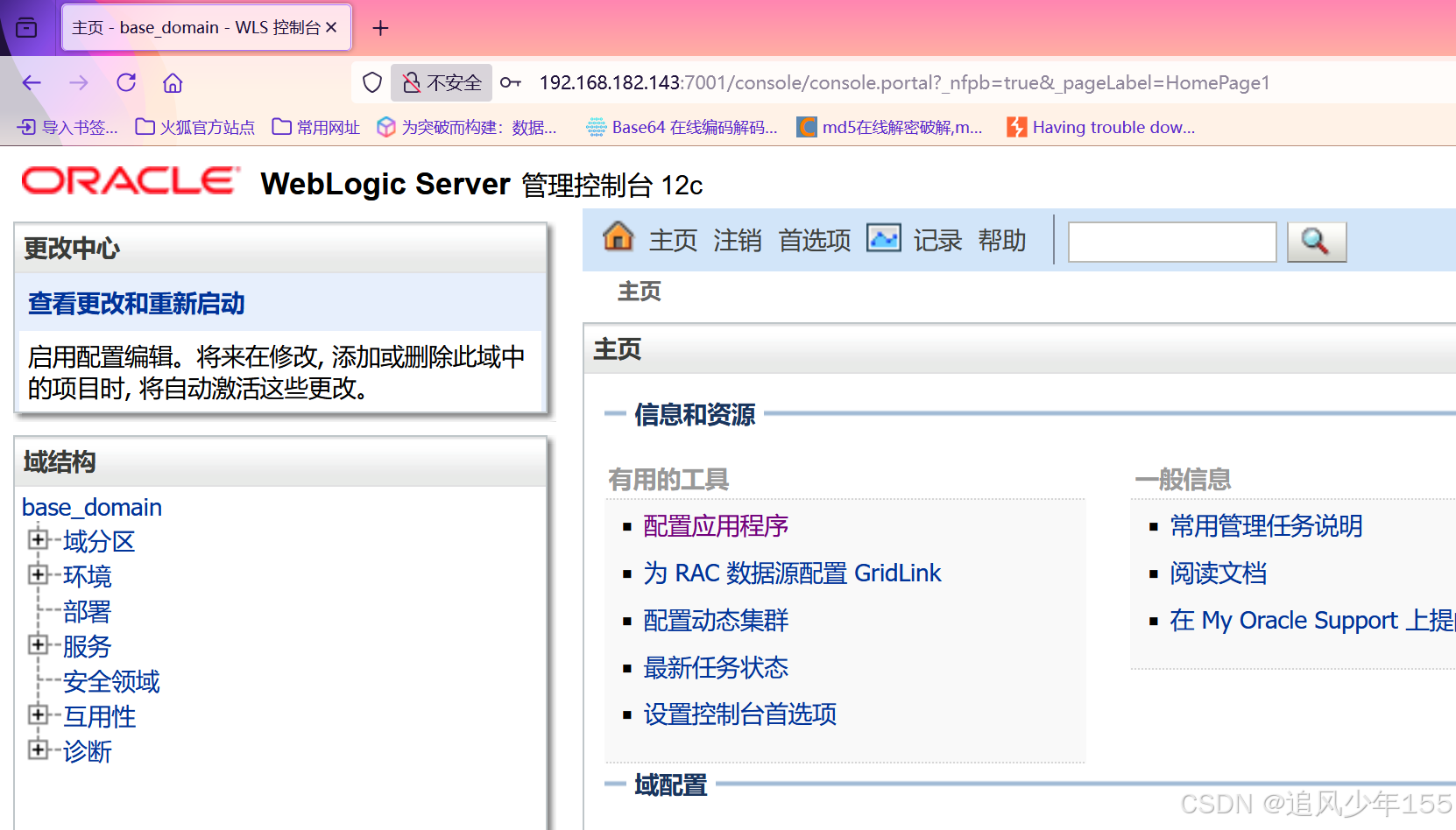
Task: Click the 主页 breadcrumb text
Action: coord(640,292)
